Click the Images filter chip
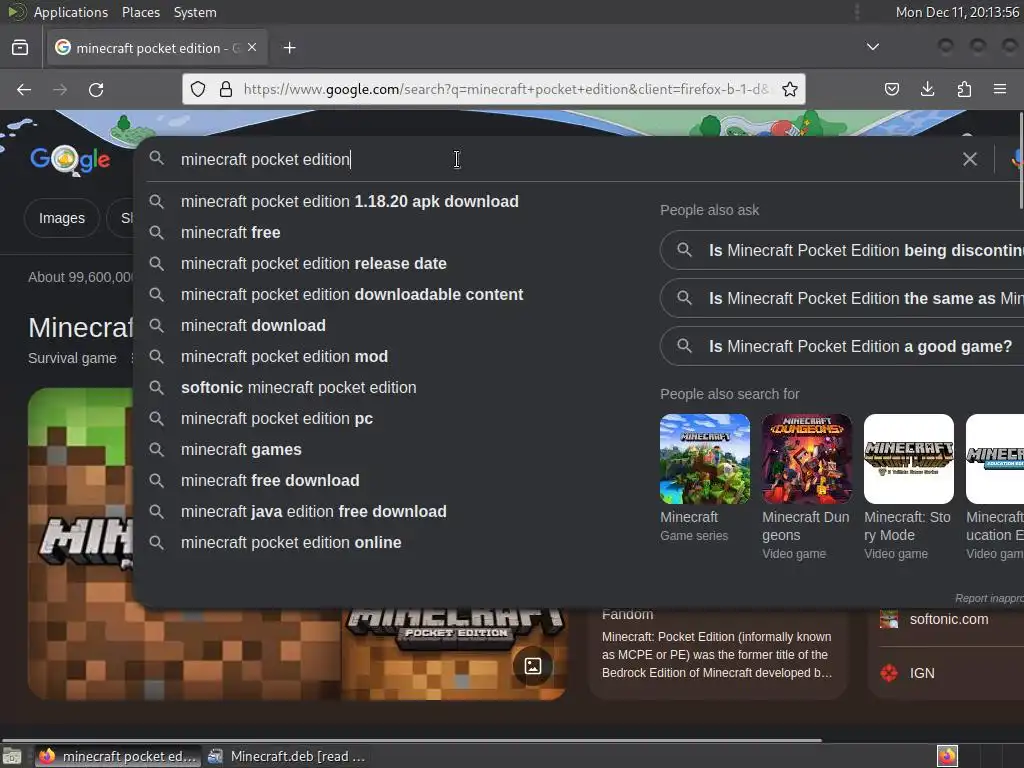 pyautogui.click(x=61, y=218)
